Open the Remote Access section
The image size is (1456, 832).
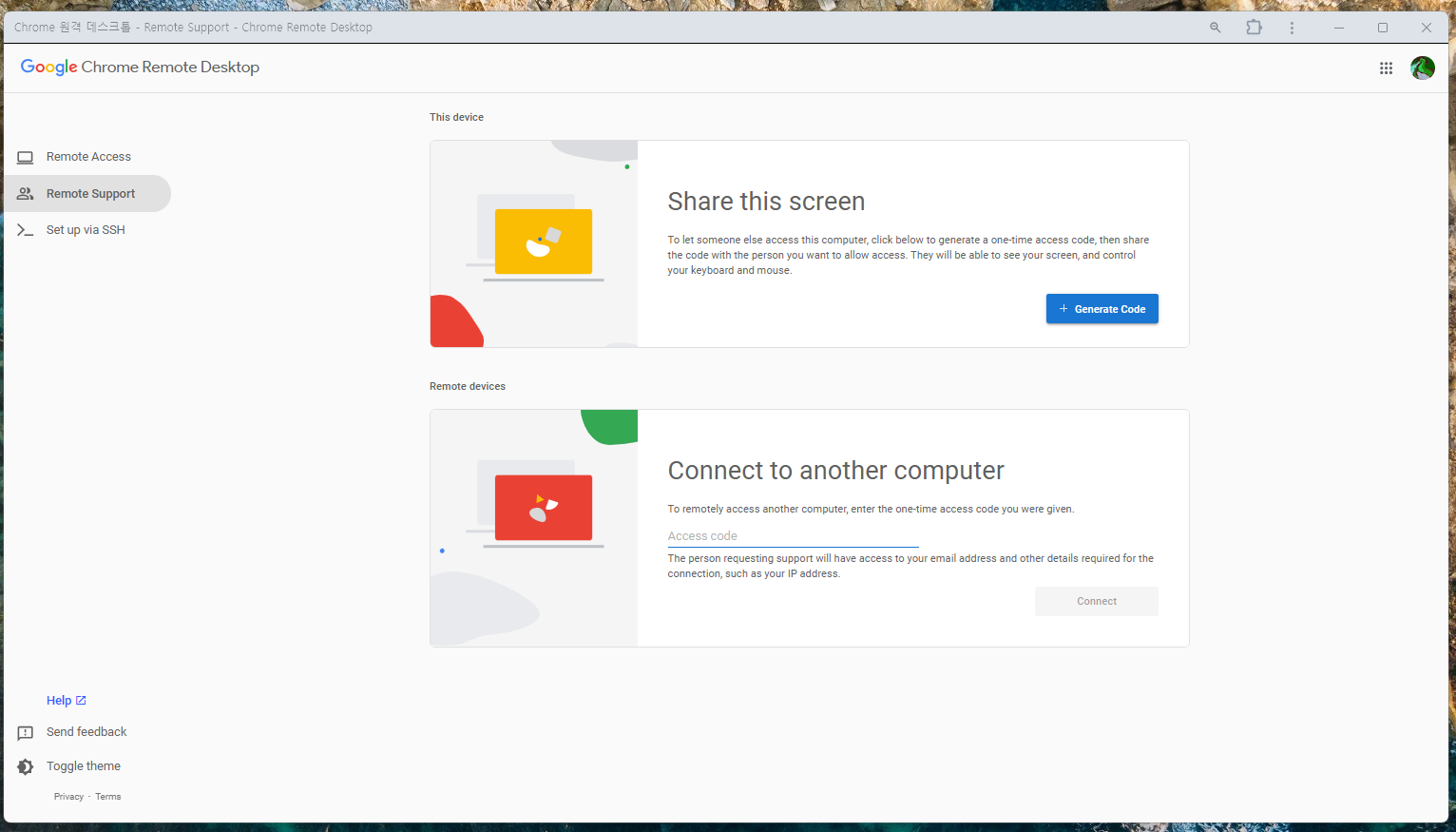(x=87, y=157)
